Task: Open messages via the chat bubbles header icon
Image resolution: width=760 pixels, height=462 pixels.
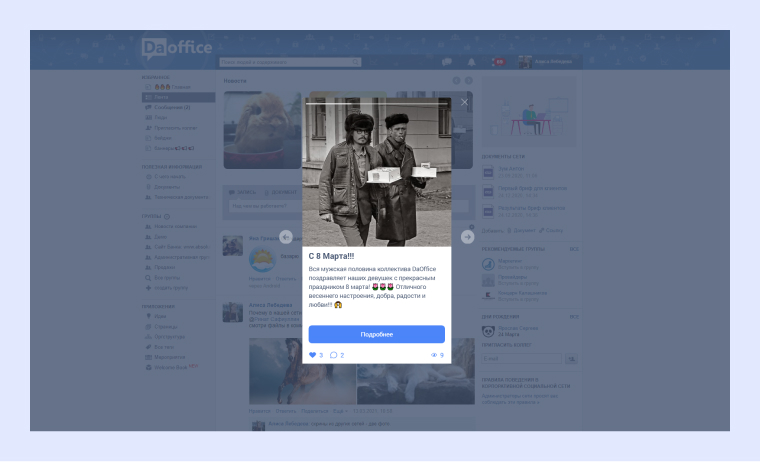Action: [446, 62]
